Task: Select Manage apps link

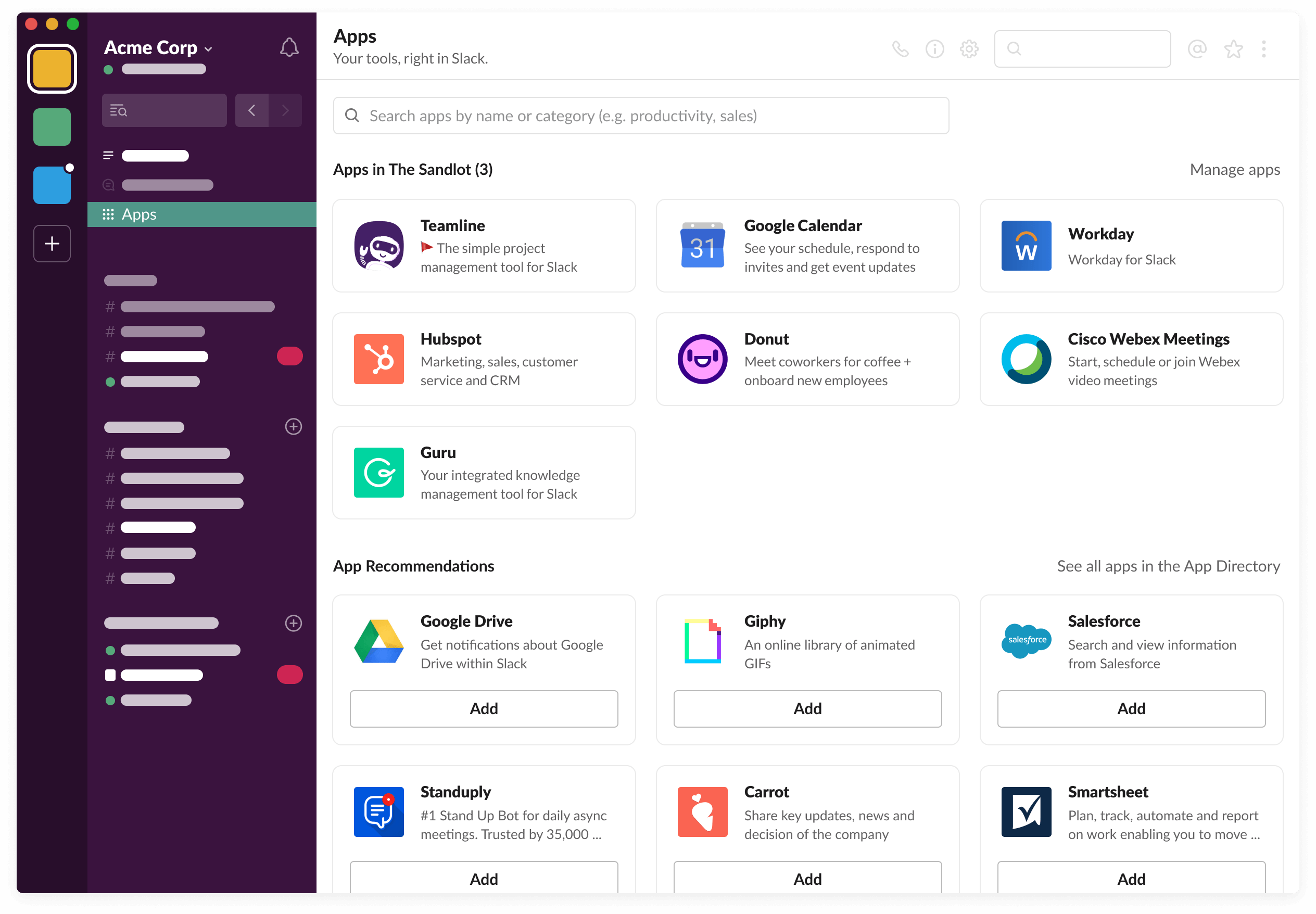Action: tap(1232, 169)
